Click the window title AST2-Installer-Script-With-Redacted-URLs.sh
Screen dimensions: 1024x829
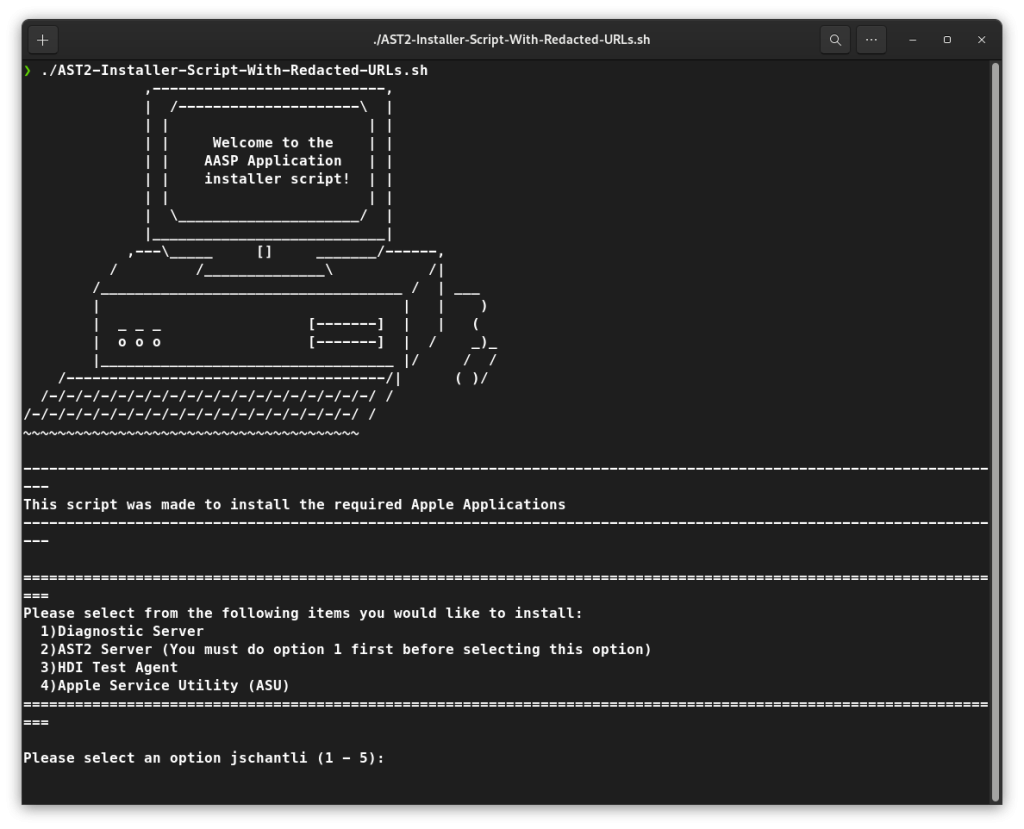click(x=511, y=40)
